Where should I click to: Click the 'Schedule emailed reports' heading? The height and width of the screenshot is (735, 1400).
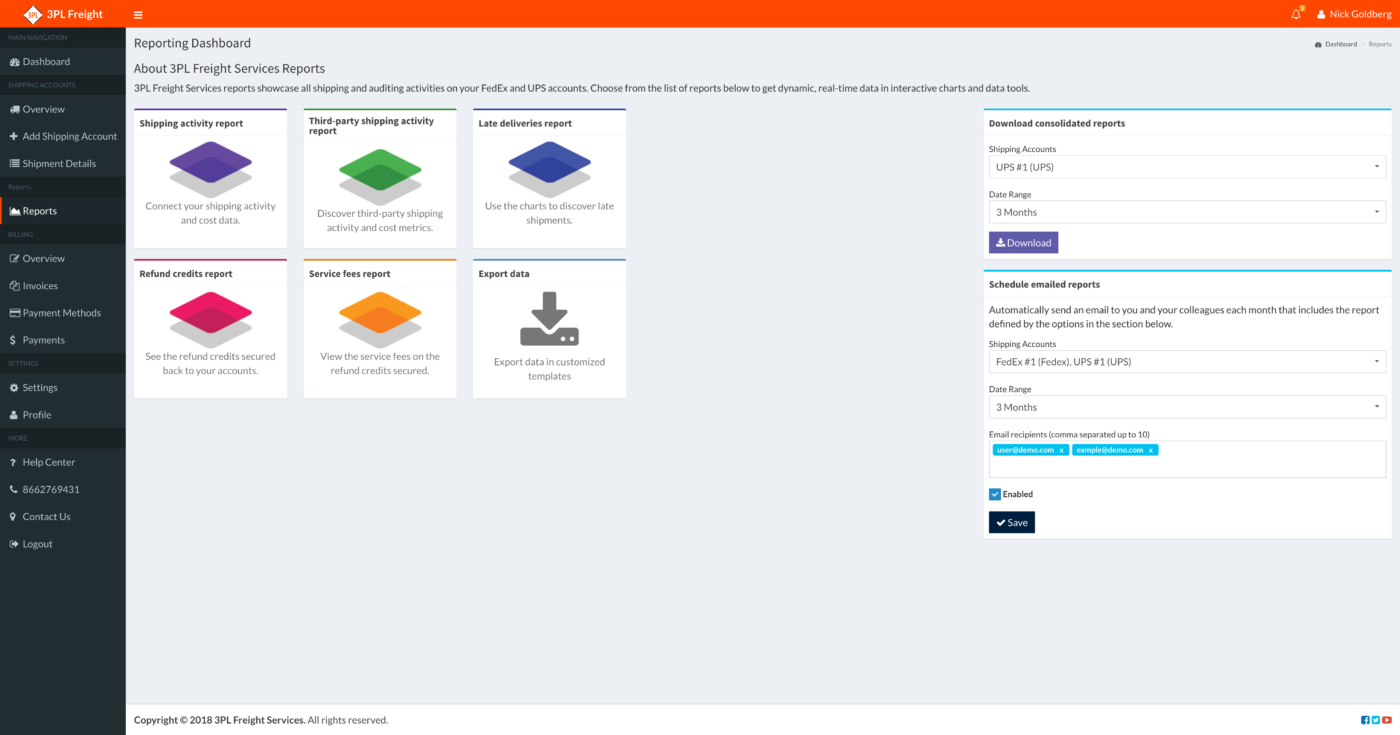point(1045,284)
